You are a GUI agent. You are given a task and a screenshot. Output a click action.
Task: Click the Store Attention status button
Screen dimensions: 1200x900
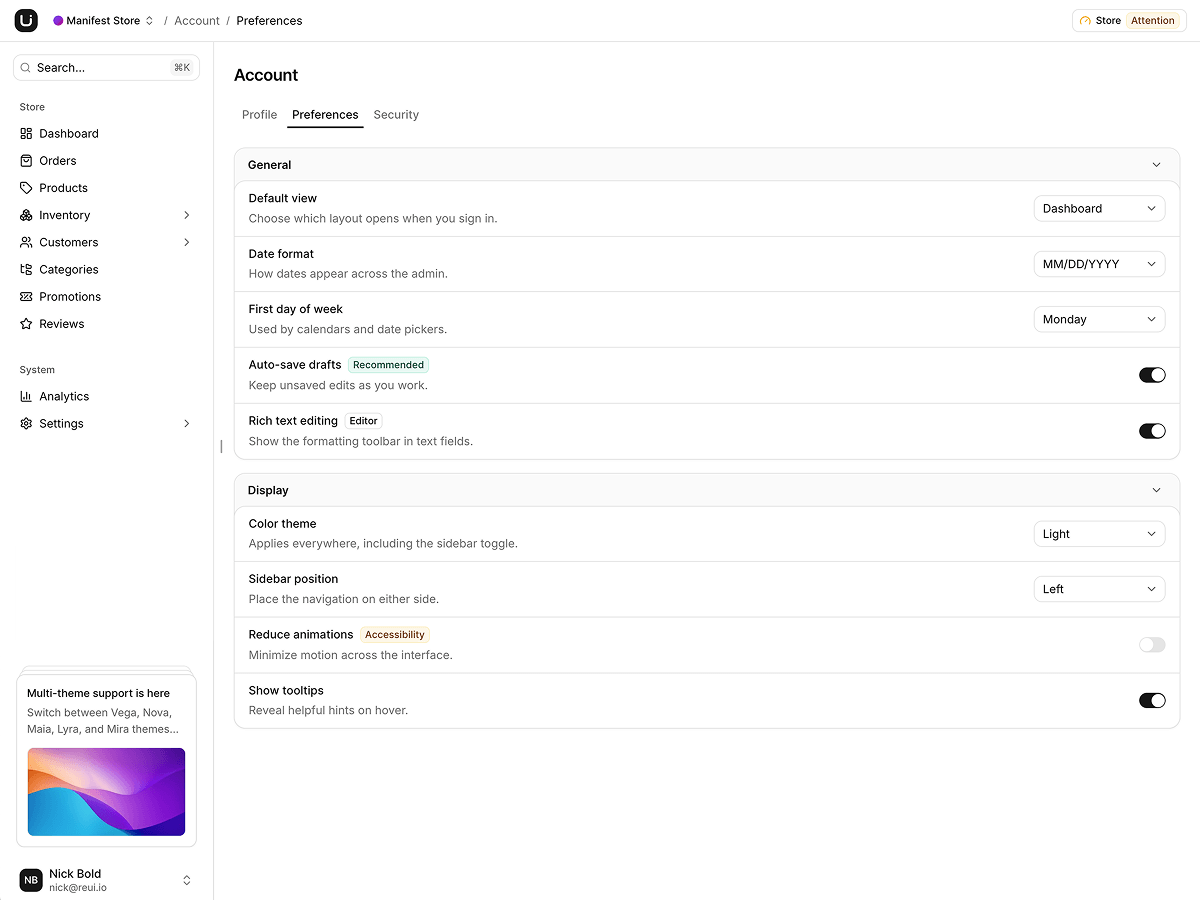click(1129, 20)
